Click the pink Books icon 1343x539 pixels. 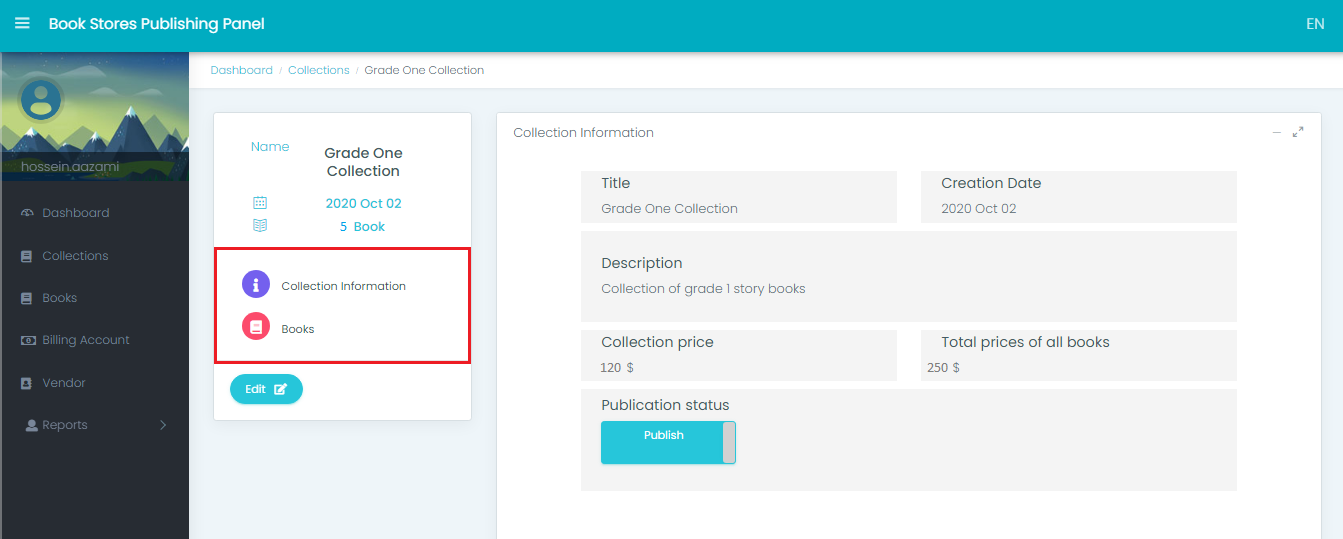[x=256, y=326]
